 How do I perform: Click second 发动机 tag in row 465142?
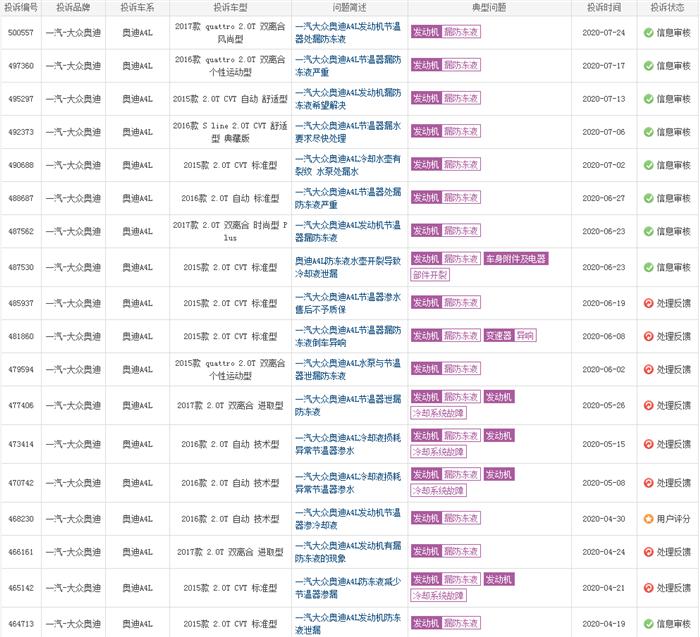point(499,579)
